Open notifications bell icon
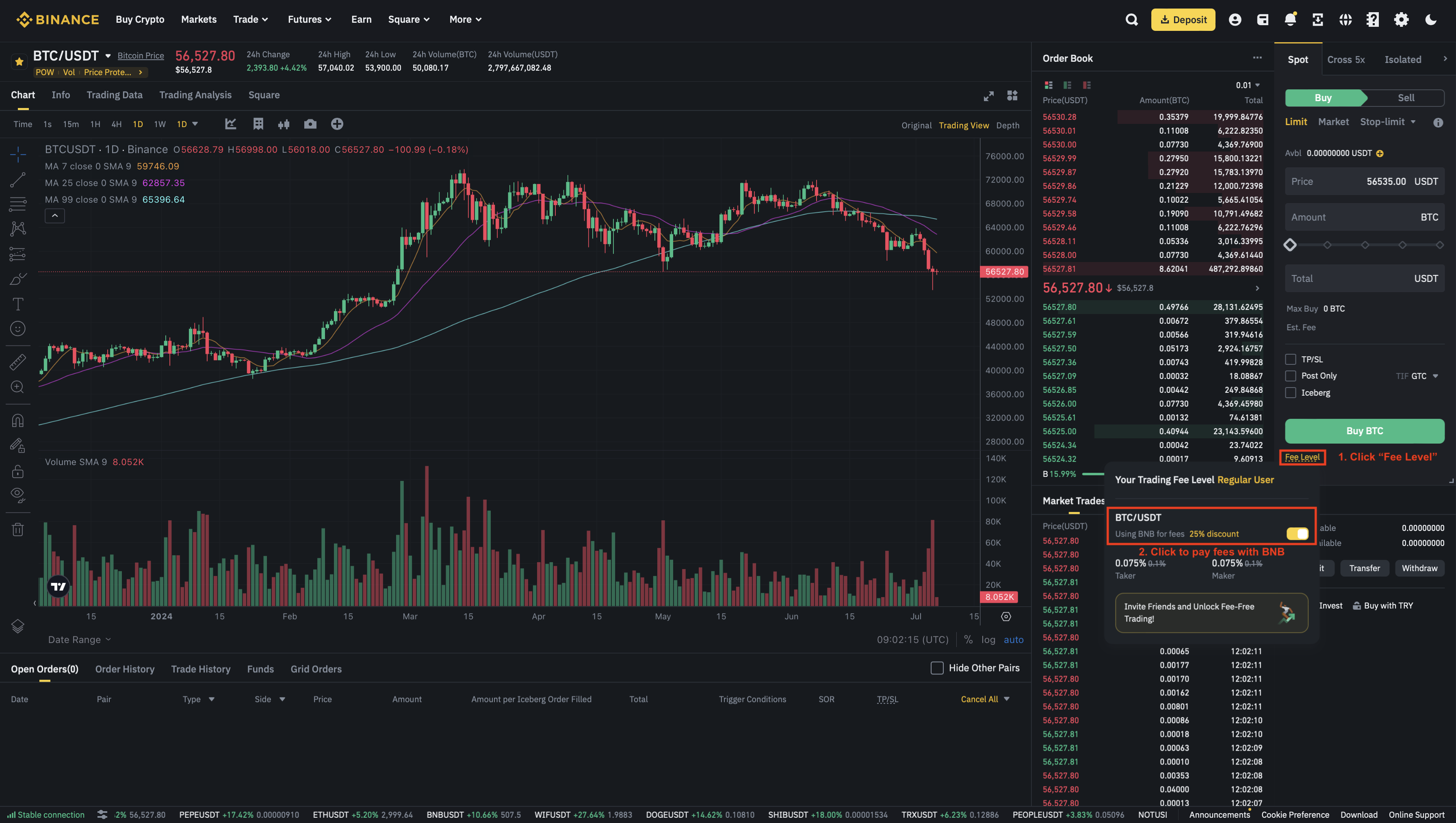This screenshot has width=1456, height=823. 1290,20
